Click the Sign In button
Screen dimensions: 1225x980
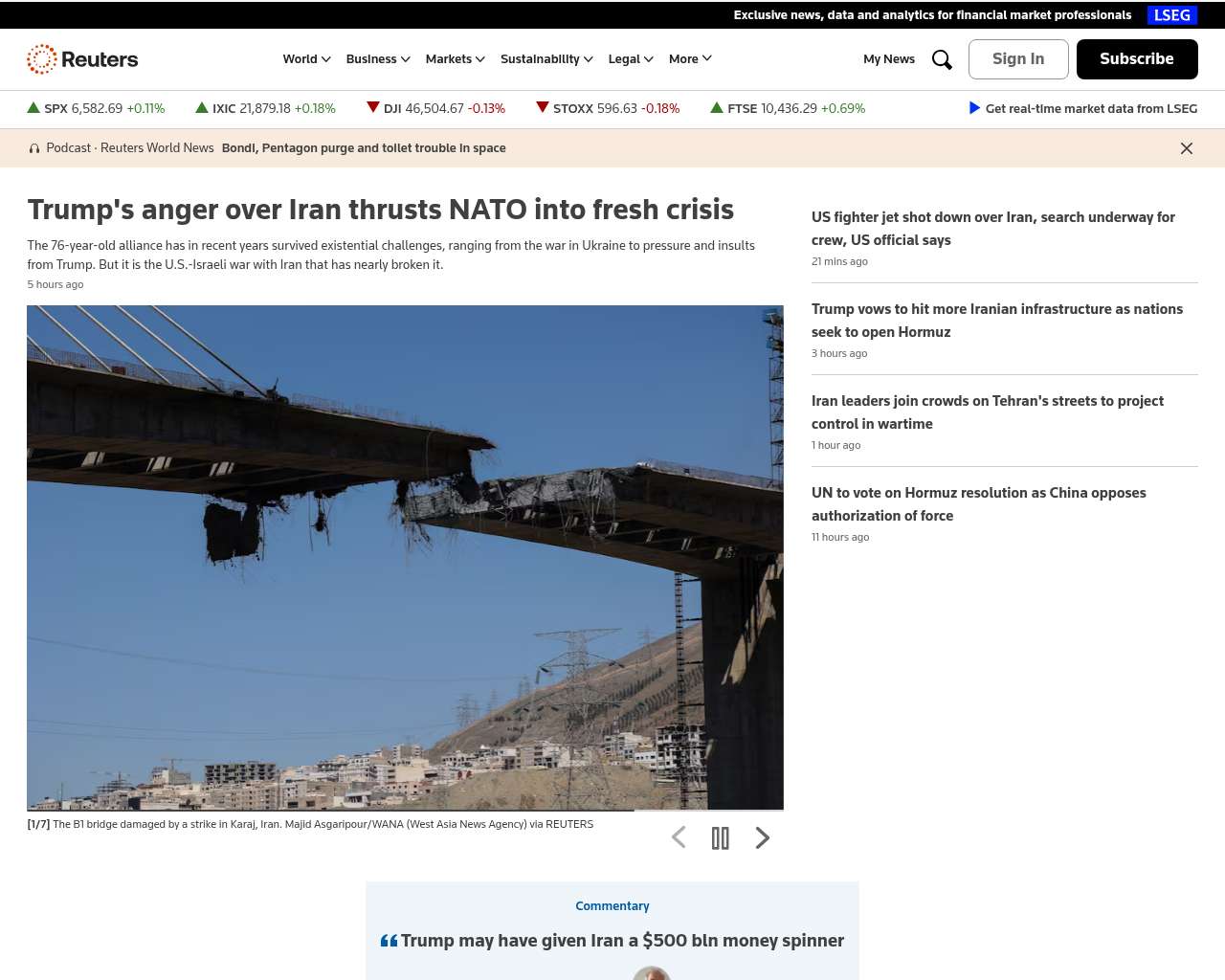pyautogui.click(x=1018, y=59)
